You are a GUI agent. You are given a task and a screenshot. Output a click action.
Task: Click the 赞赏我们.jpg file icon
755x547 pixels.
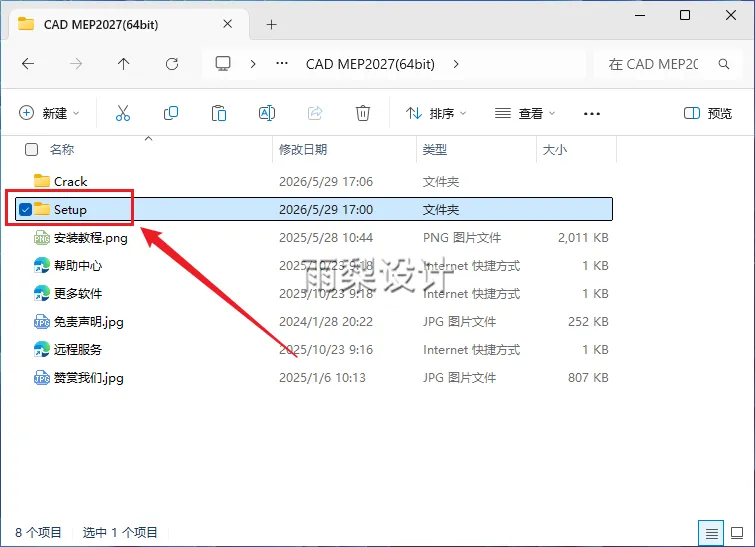tap(42, 378)
